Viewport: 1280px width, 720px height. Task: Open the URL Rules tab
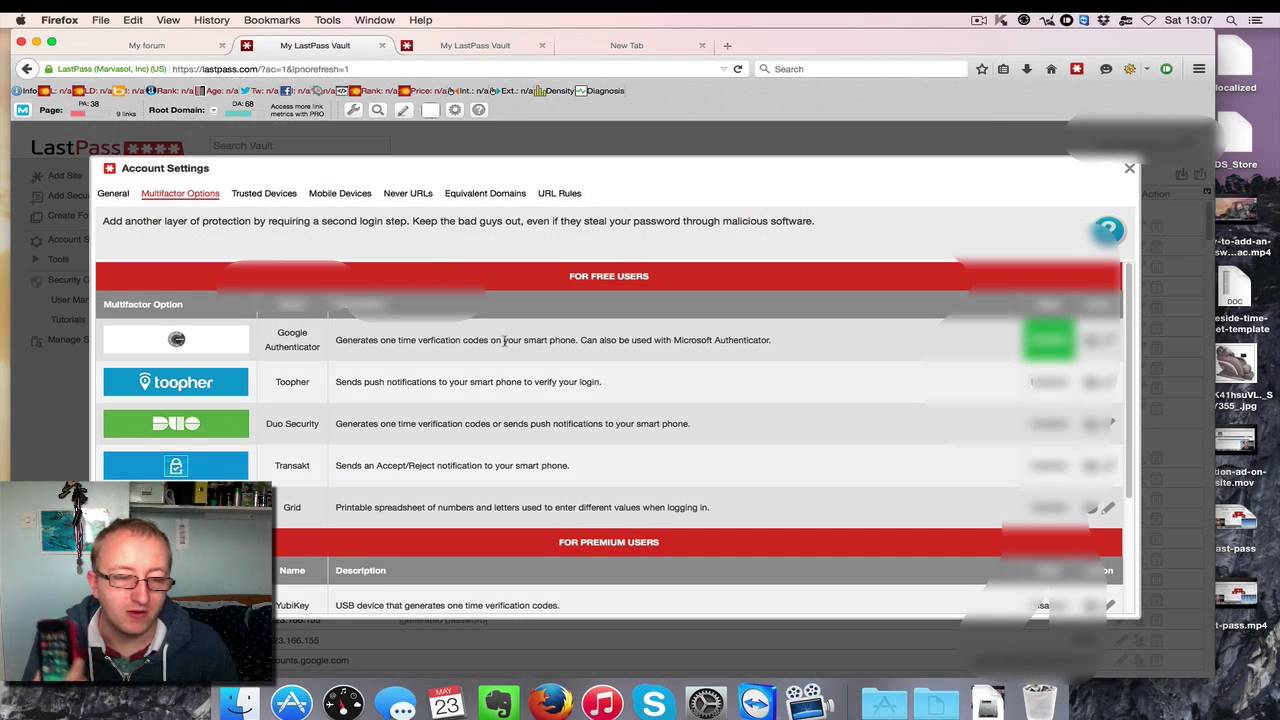(x=559, y=193)
